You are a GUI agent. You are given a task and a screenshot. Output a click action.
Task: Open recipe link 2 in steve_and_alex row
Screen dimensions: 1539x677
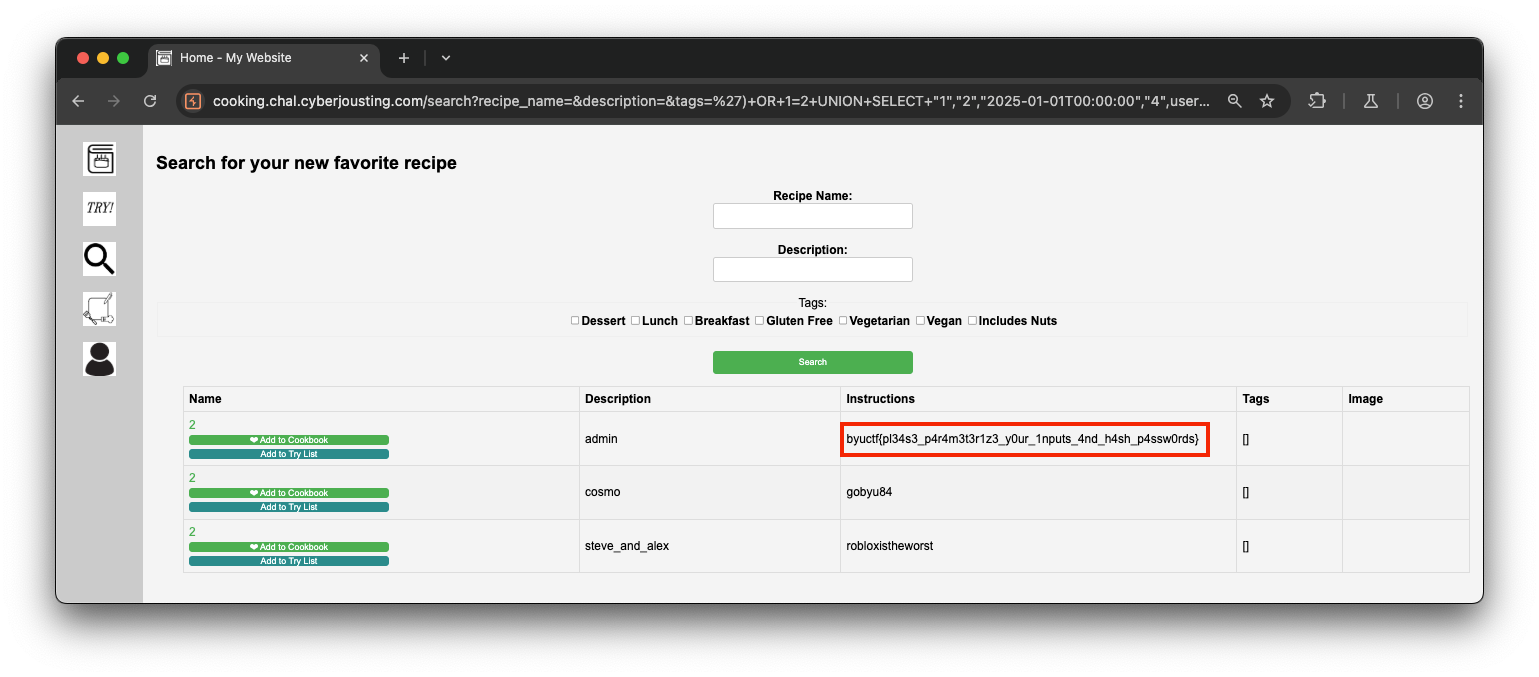[x=192, y=532]
